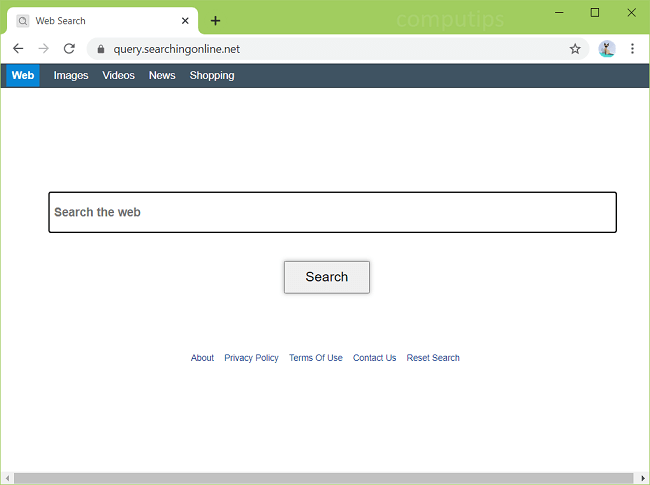The width and height of the screenshot is (650, 485).
Task: Click the horizontal scrollbar track
Action: (x=323, y=478)
